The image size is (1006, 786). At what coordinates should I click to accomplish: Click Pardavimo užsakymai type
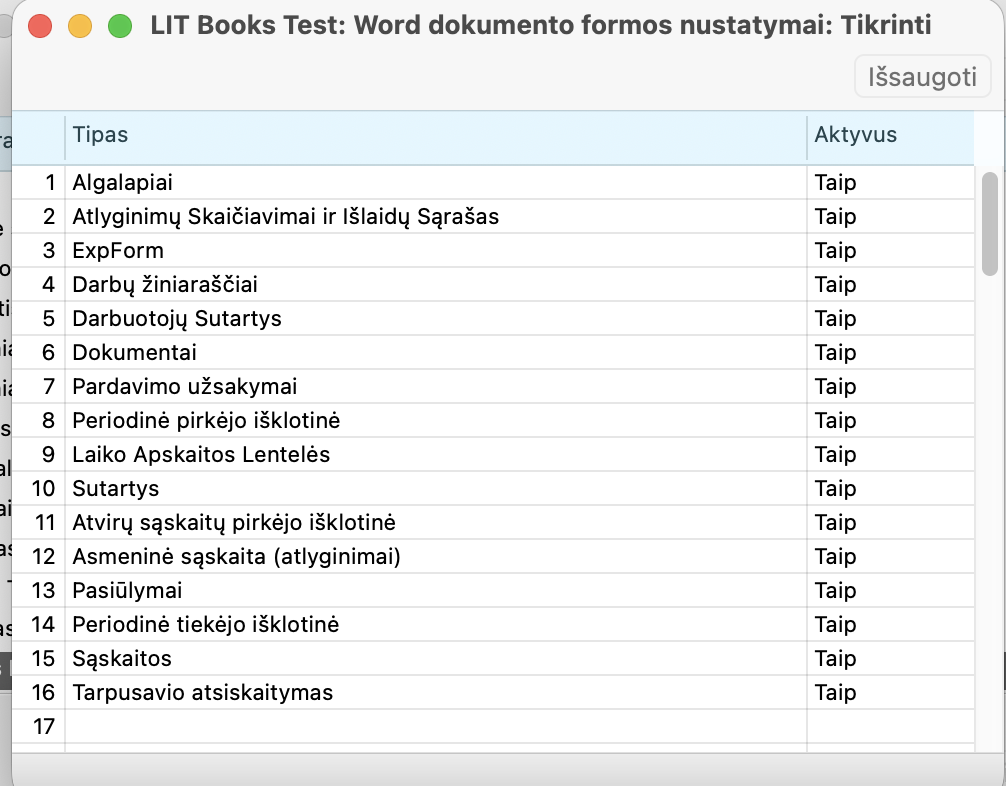coord(436,387)
